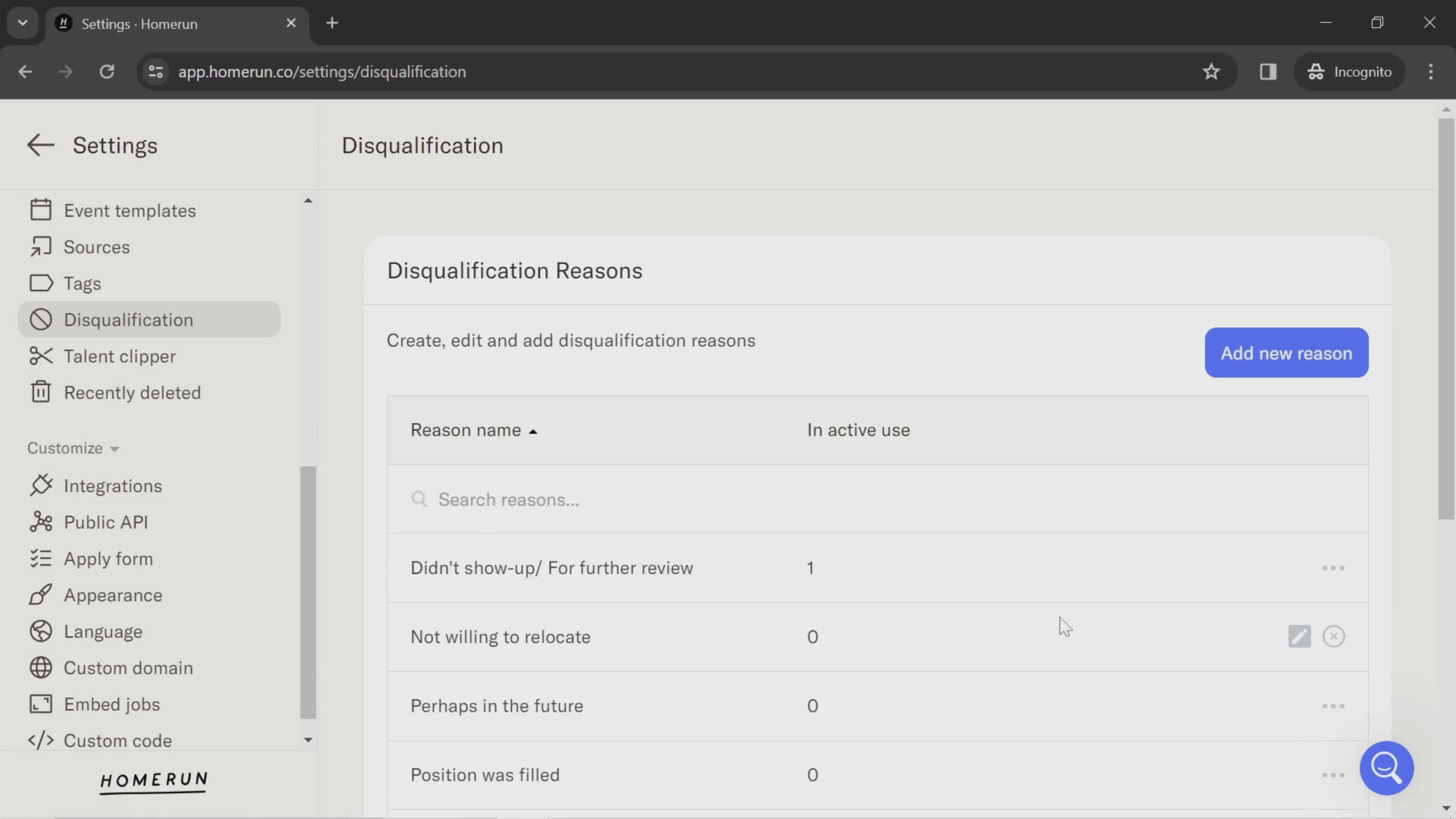Click the In active use column header
The width and height of the screenshot is (1456, 819).
858,430
